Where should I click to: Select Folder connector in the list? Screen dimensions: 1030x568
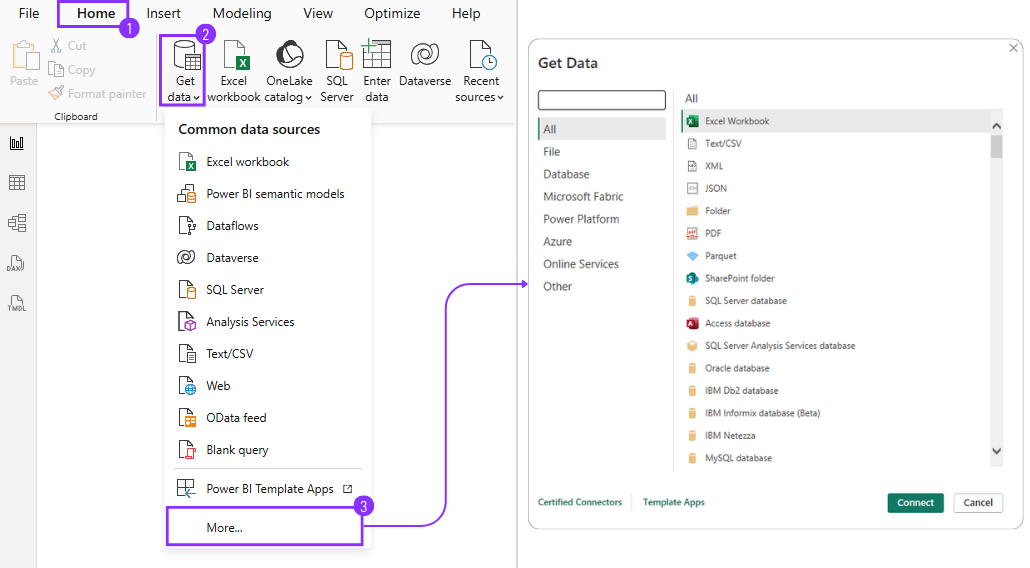pyautogui.click(x=836, y=211)
